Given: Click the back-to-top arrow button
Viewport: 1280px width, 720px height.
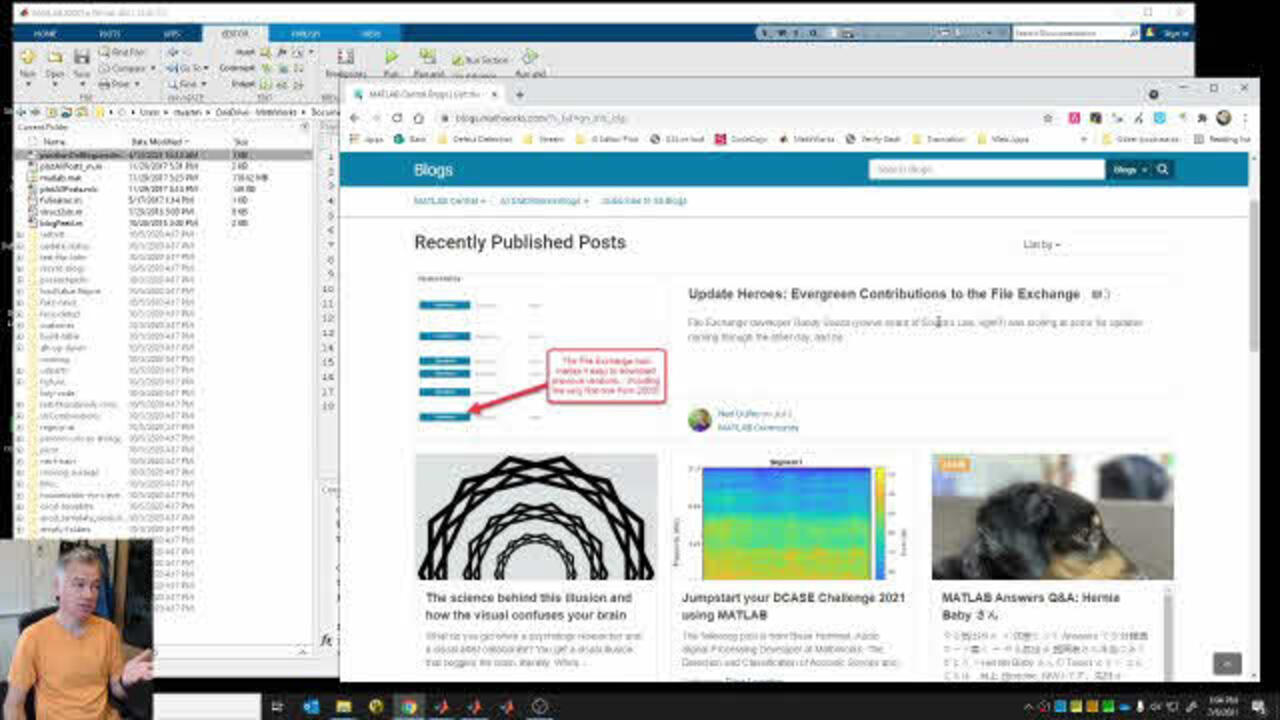Looking at the screenshot, I should tap(1227, 663).
